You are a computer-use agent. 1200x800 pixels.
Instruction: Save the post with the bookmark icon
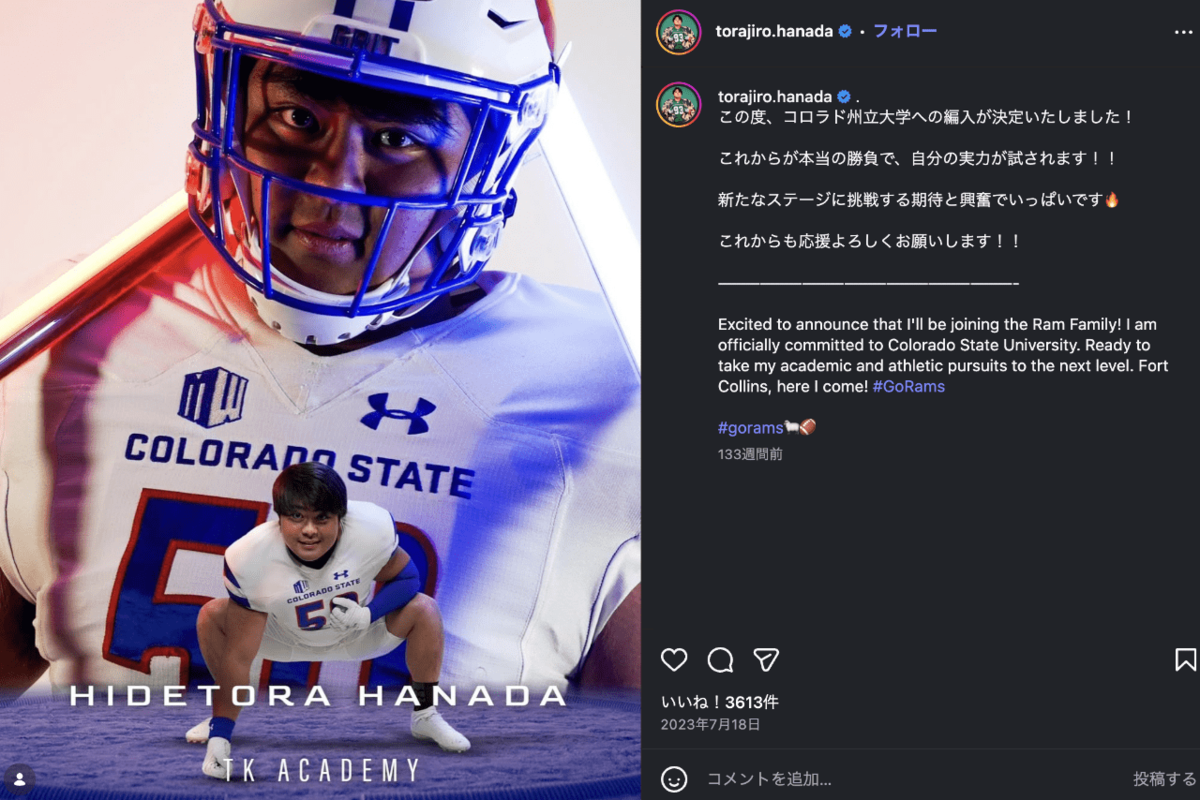tap(1185, 660)
